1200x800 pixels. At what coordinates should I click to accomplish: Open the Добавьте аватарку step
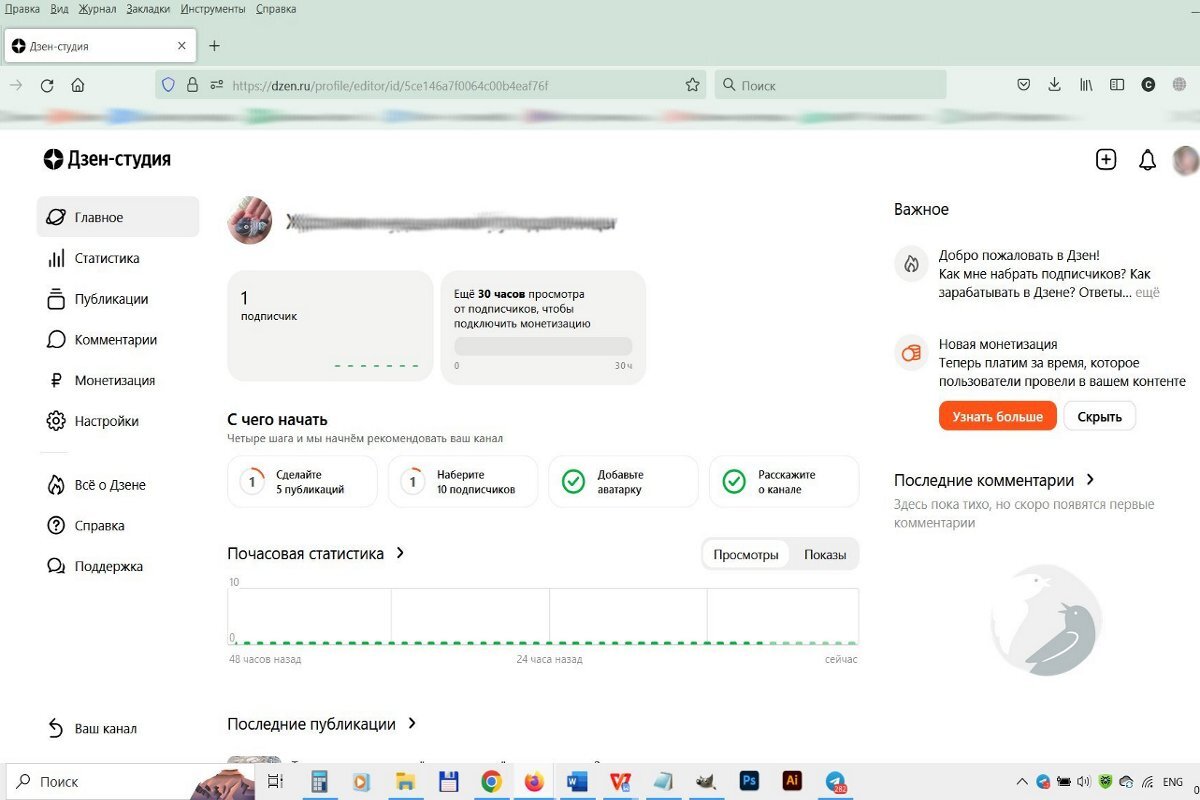tap(623, 482)
